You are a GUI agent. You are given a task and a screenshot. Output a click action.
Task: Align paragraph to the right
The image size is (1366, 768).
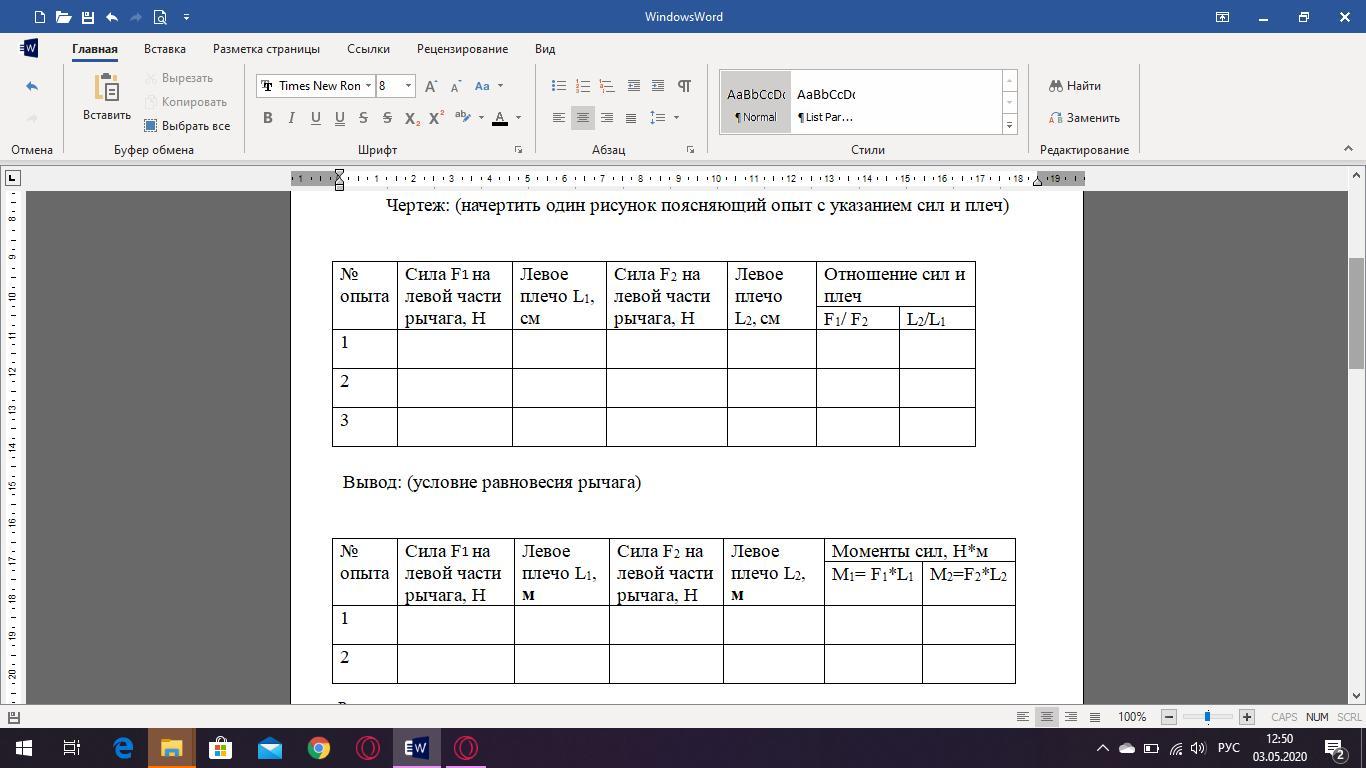pyautogui.click(x=607, y=118)
